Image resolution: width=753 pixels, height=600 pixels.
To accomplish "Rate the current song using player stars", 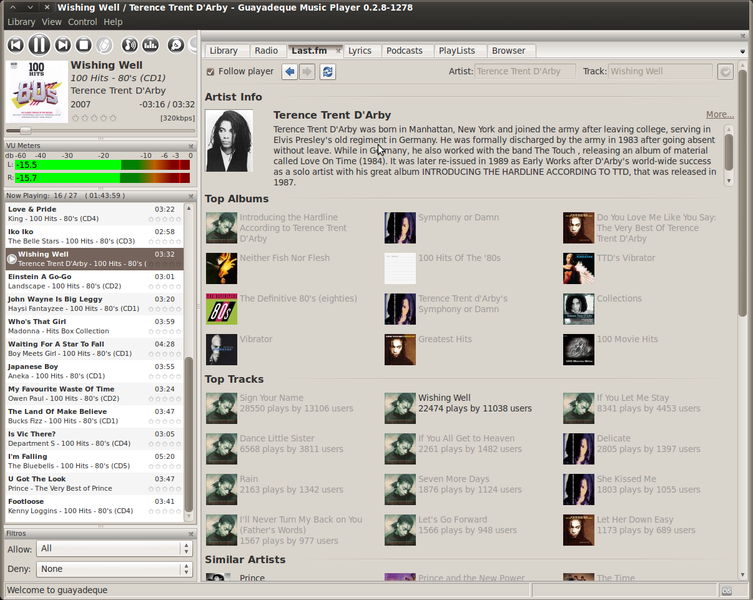I will tap(94, 118).
